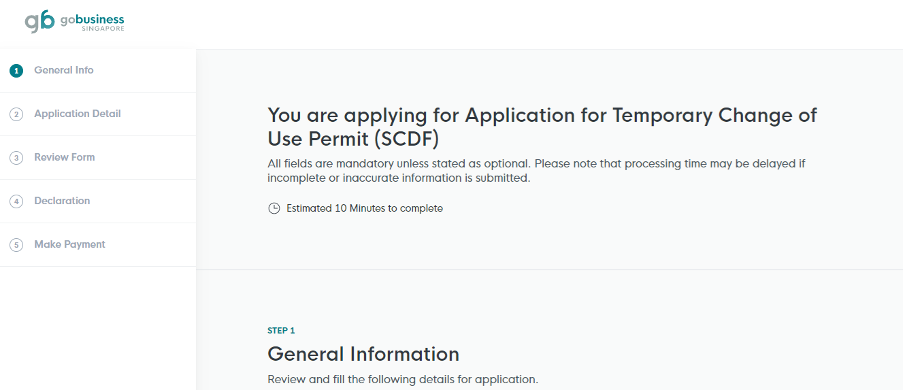Click the Review and fill details text
Screen dimensions: 904x390
click(402, 380)
